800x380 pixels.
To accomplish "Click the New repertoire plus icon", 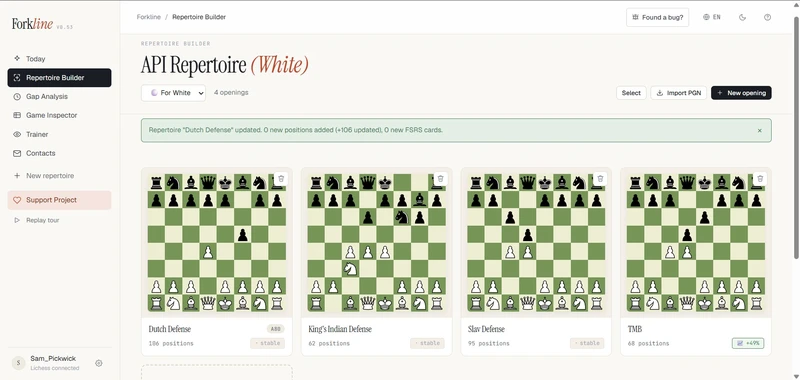I will [17, 175].
